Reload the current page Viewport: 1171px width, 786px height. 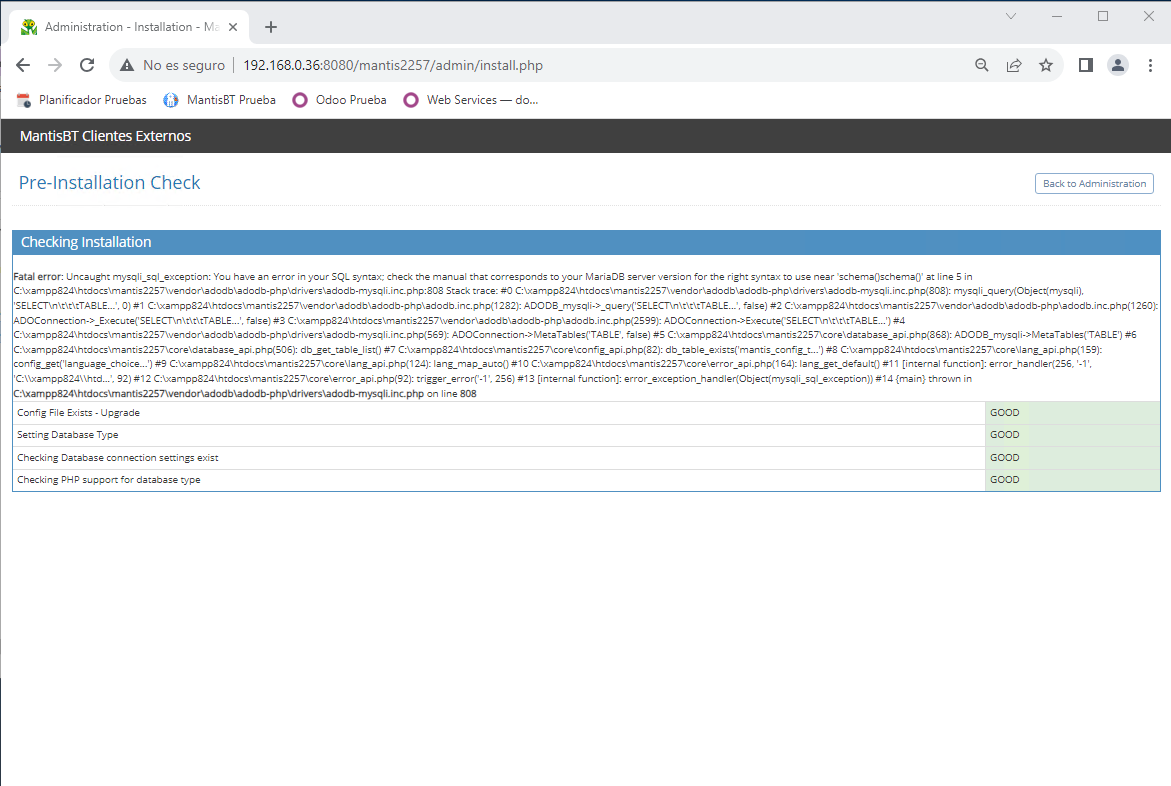[87, 65]
